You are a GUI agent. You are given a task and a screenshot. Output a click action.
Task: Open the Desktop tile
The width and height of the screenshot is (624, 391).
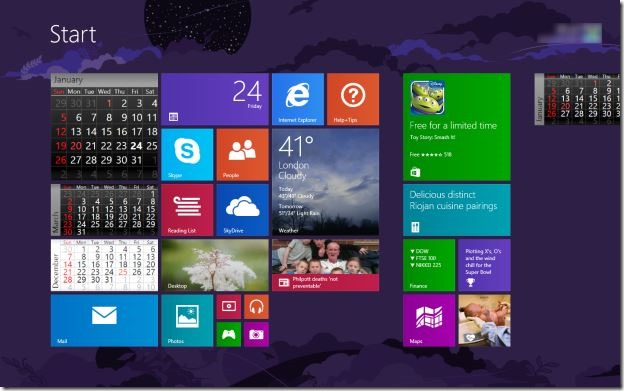[x=215, y=265]
